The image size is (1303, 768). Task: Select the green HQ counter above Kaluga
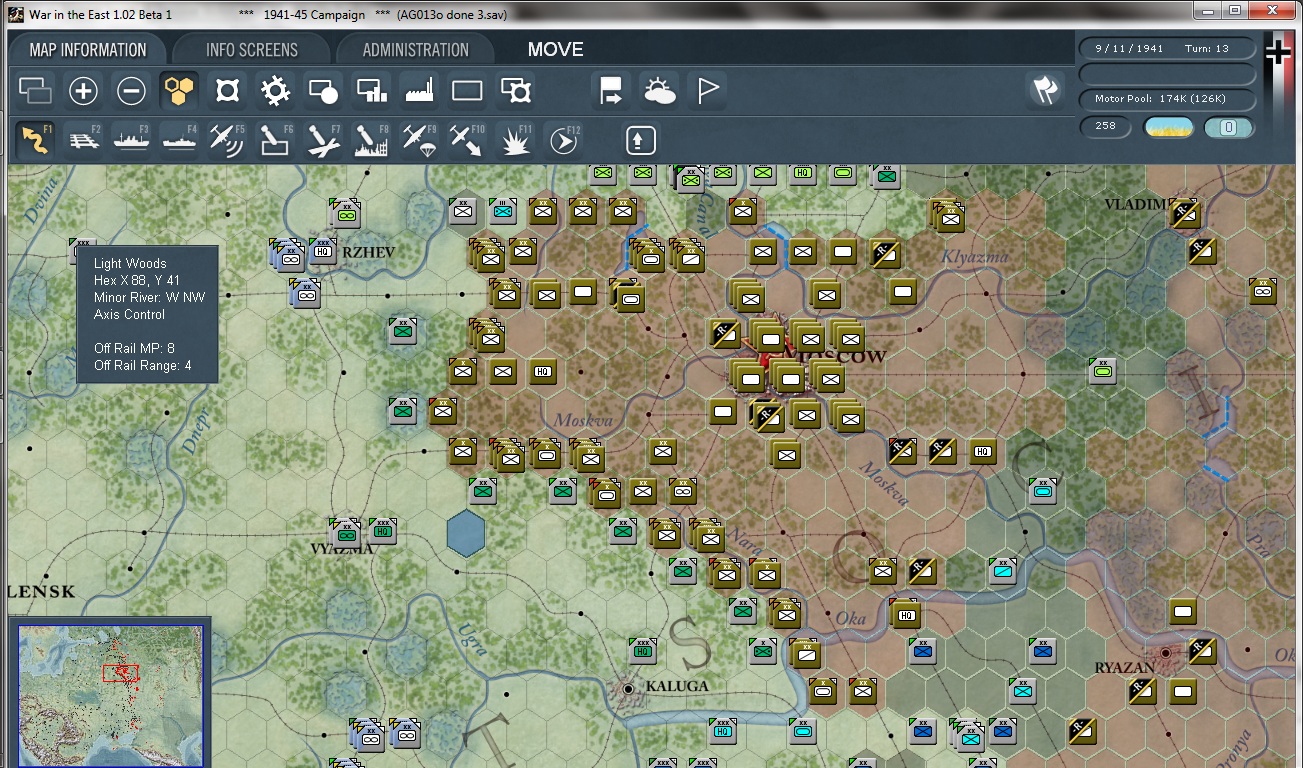click(x=643, y=651)
